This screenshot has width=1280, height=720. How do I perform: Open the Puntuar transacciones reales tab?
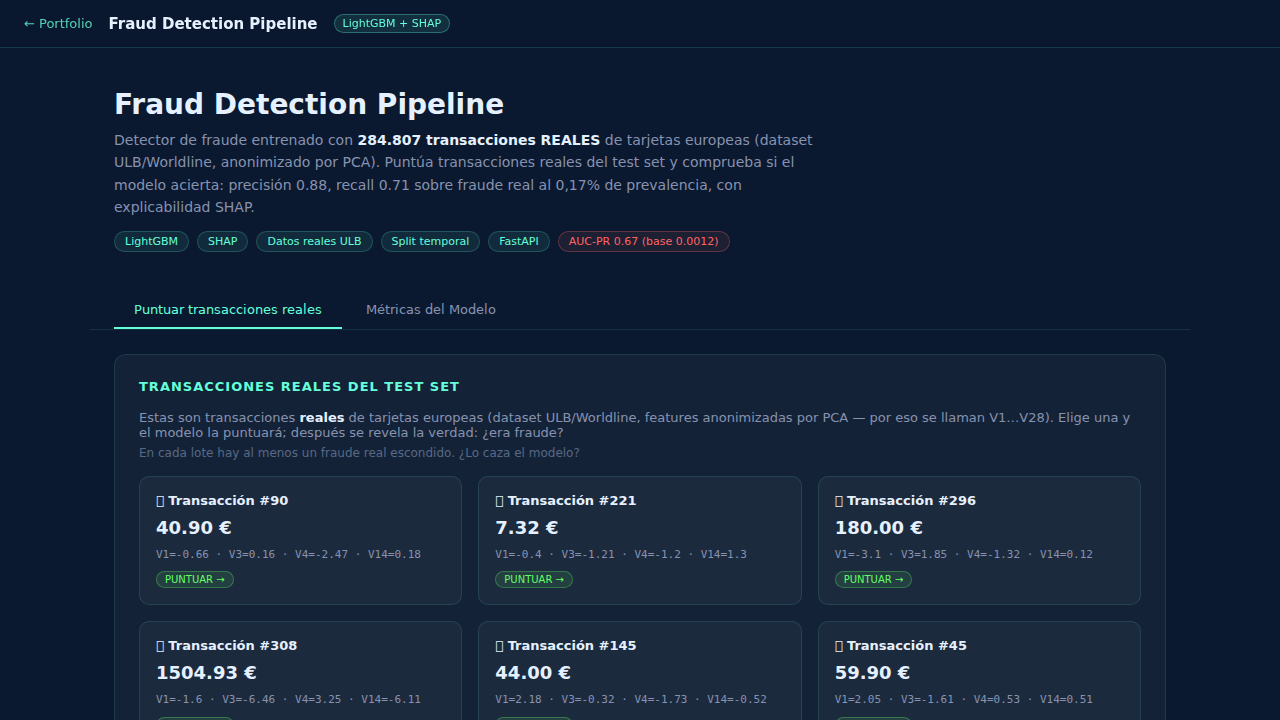228,310
